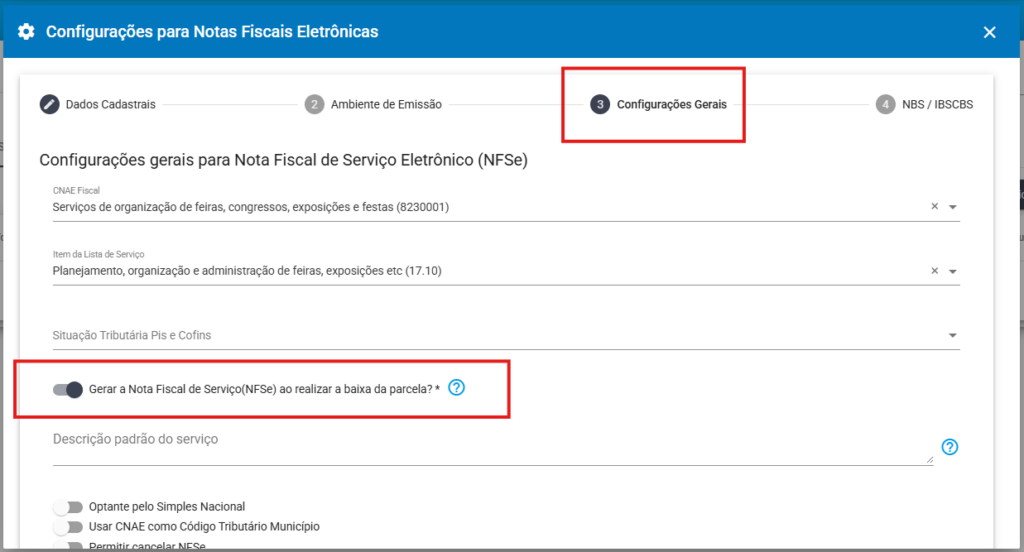This screenshot has width=1024, height=552.
Task: Switch to the NBS / IBSCBS step
Action: click(x=924, y=104)
